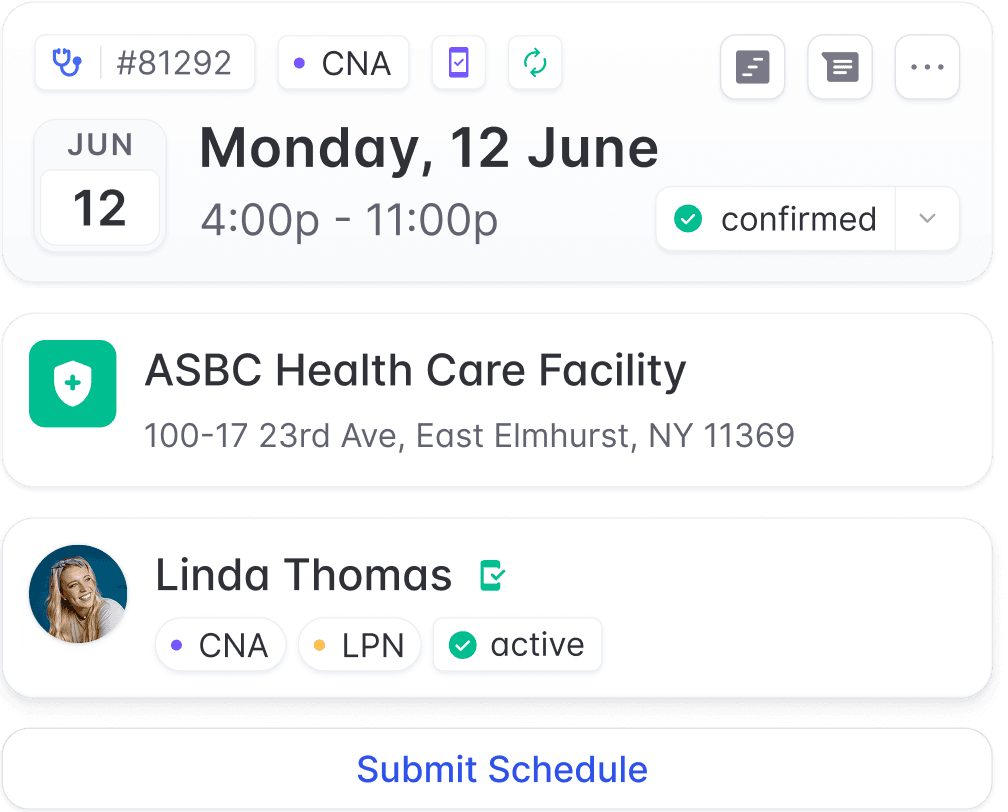Expand shift details via the chevron control

click(x=927, y=218)
